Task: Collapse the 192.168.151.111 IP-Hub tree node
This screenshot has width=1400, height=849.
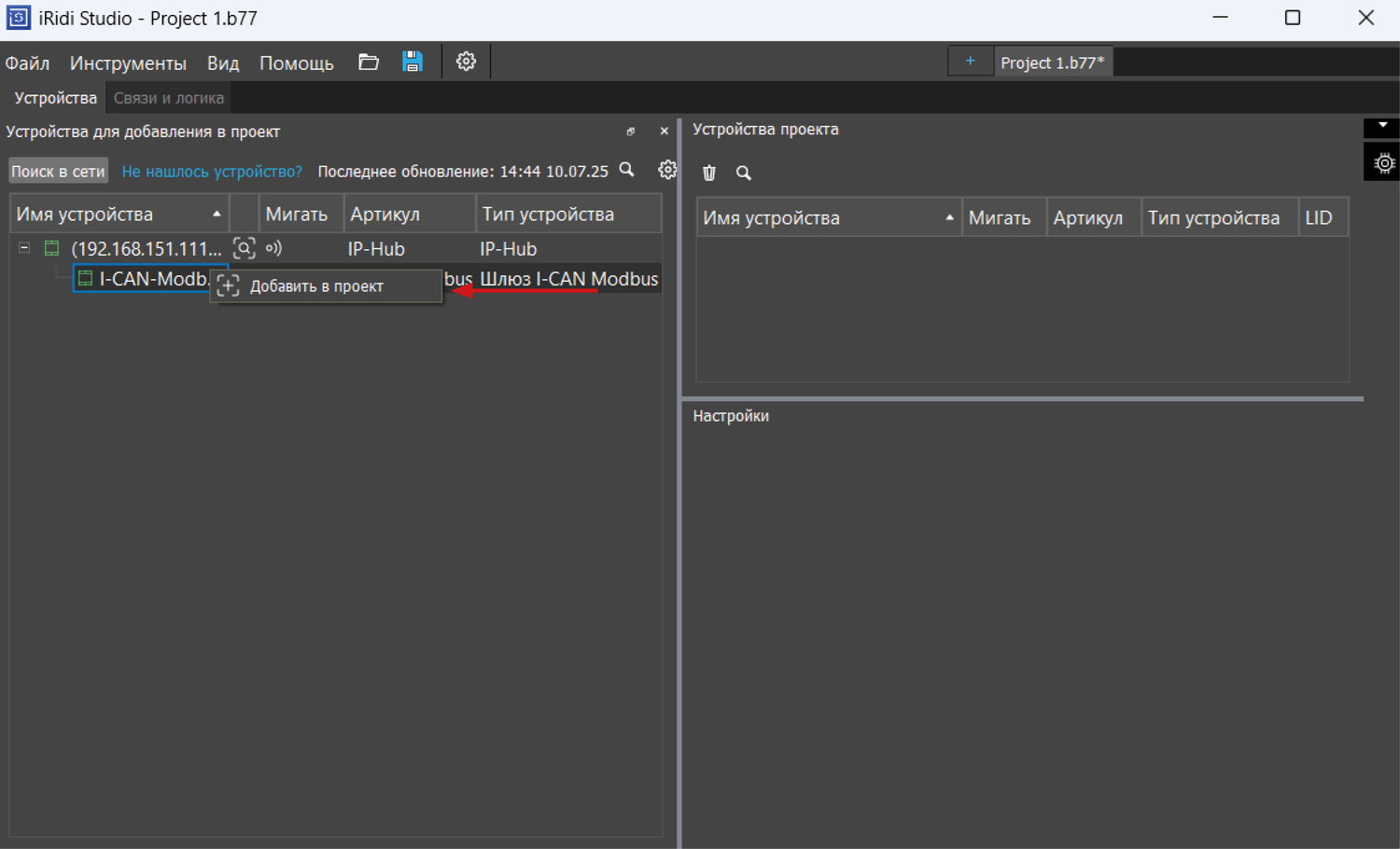Action: click(x=24, y=248)
